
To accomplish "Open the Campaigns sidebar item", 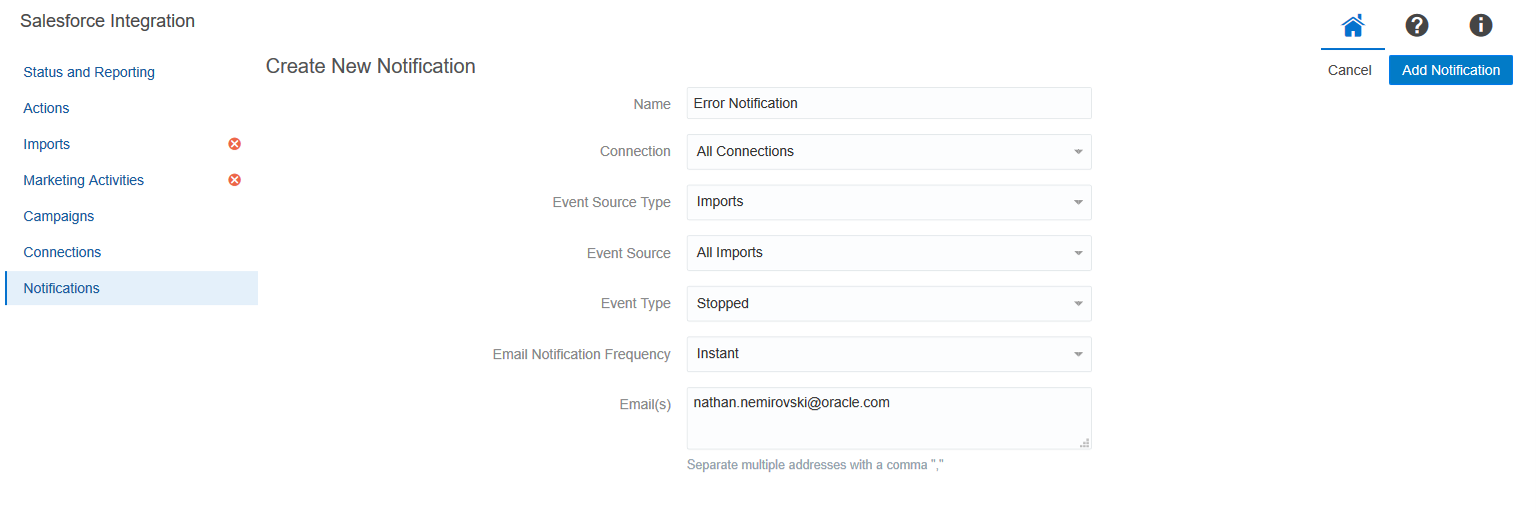I will 59,216.
